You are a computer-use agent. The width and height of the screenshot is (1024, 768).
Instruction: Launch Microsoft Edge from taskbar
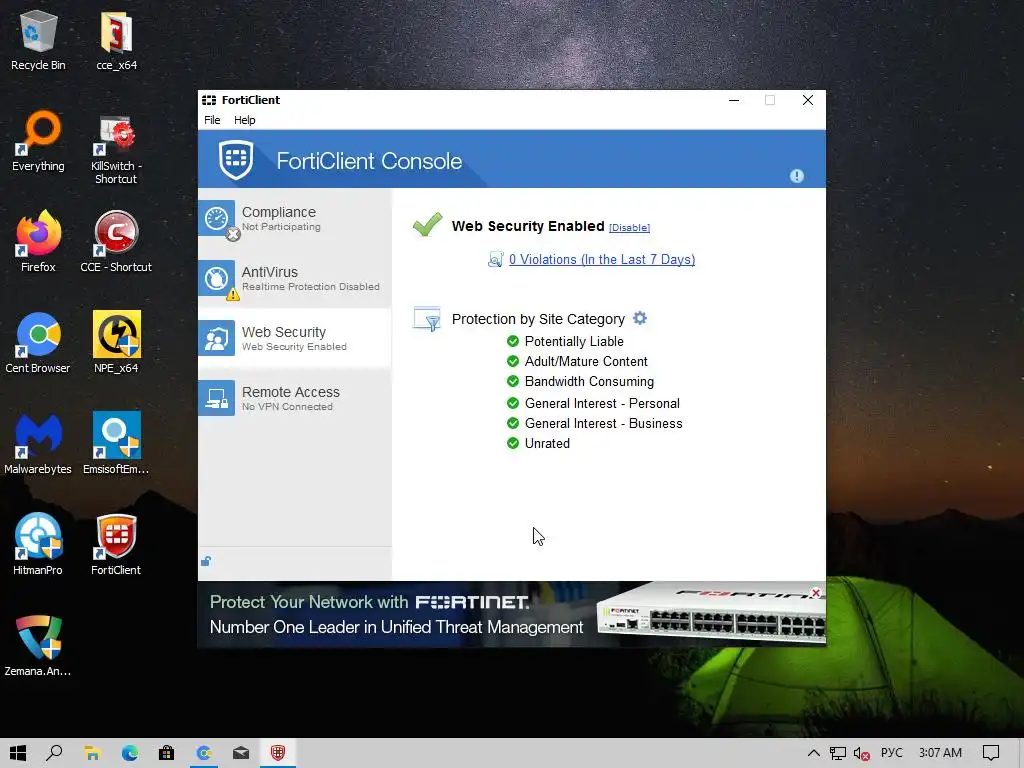129,753
